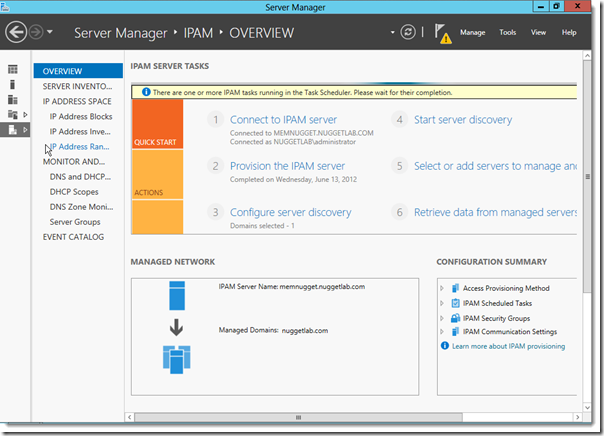The height and width of the screenshot is (436, 604).
Task: Expand File and Storage Services arrow
Action: tap(25, 115)
